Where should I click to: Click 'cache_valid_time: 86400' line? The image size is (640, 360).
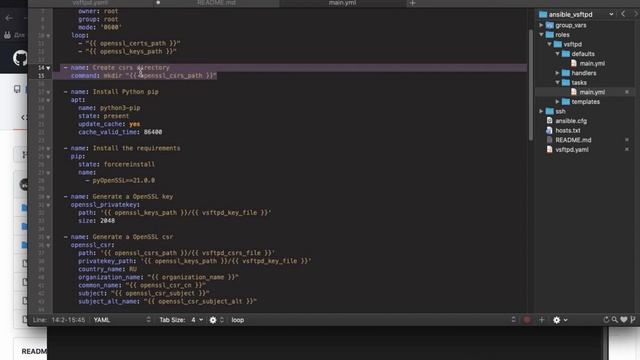click(x=120, y=132)
